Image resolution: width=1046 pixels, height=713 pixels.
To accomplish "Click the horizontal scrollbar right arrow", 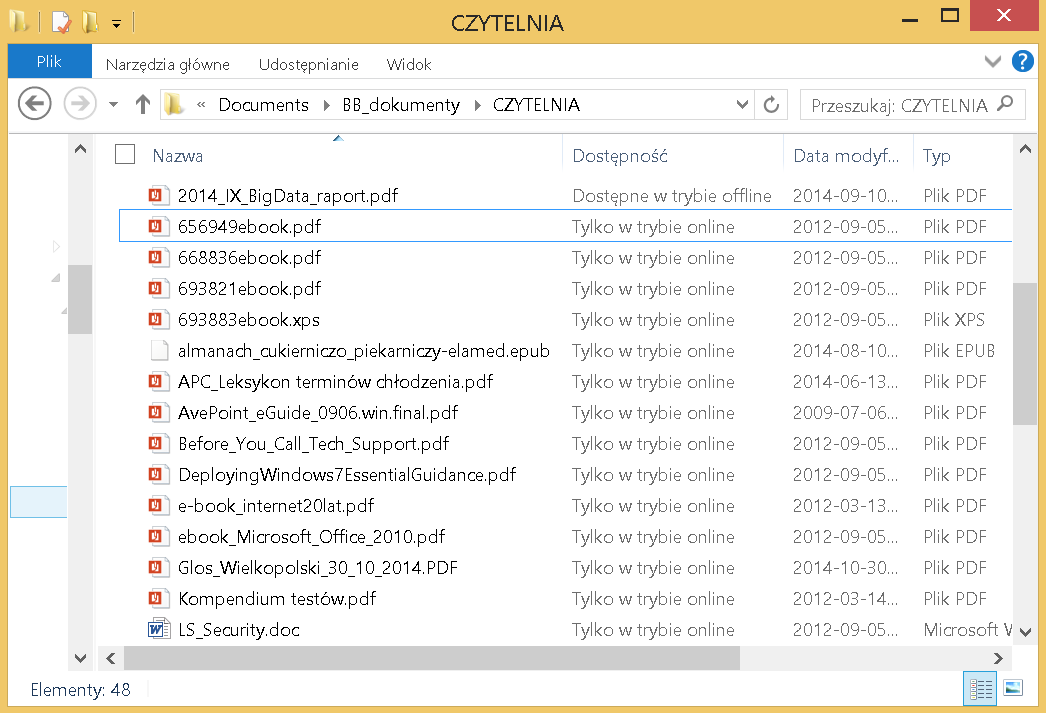I will pos(997,658).
